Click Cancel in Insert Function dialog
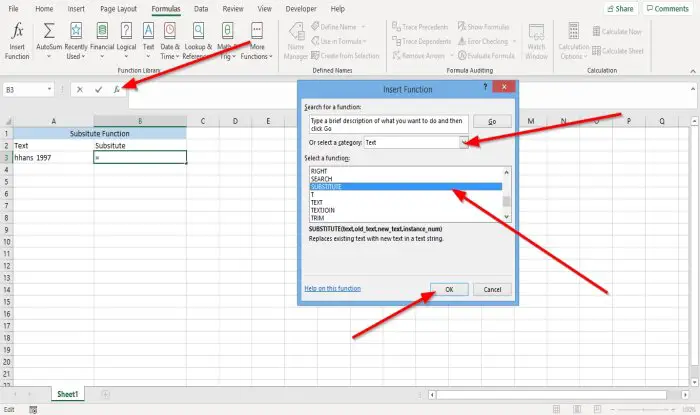This screenshot has height=415, width=700. point(492,289)
